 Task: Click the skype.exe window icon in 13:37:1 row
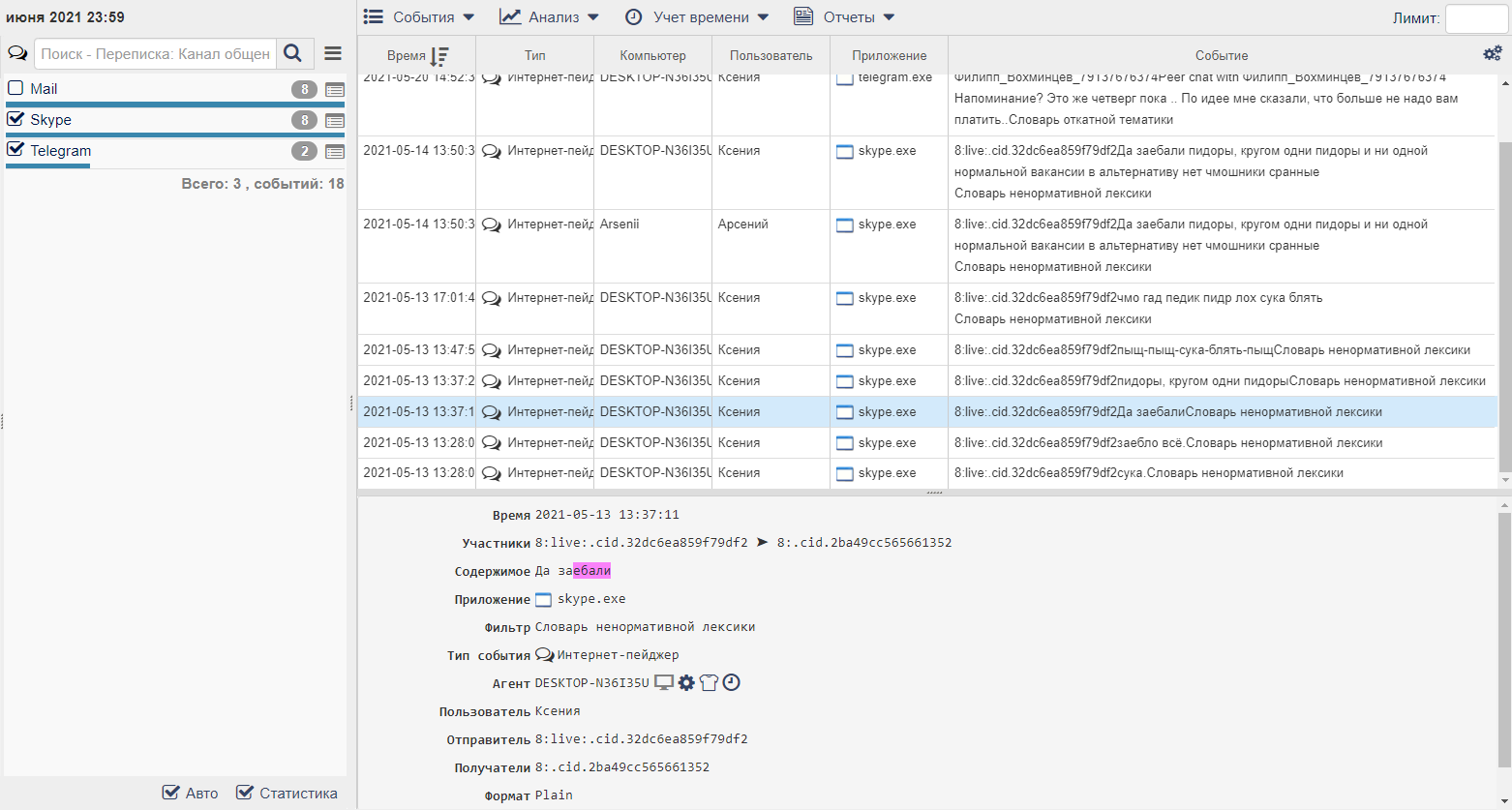[x=845, y=412]
